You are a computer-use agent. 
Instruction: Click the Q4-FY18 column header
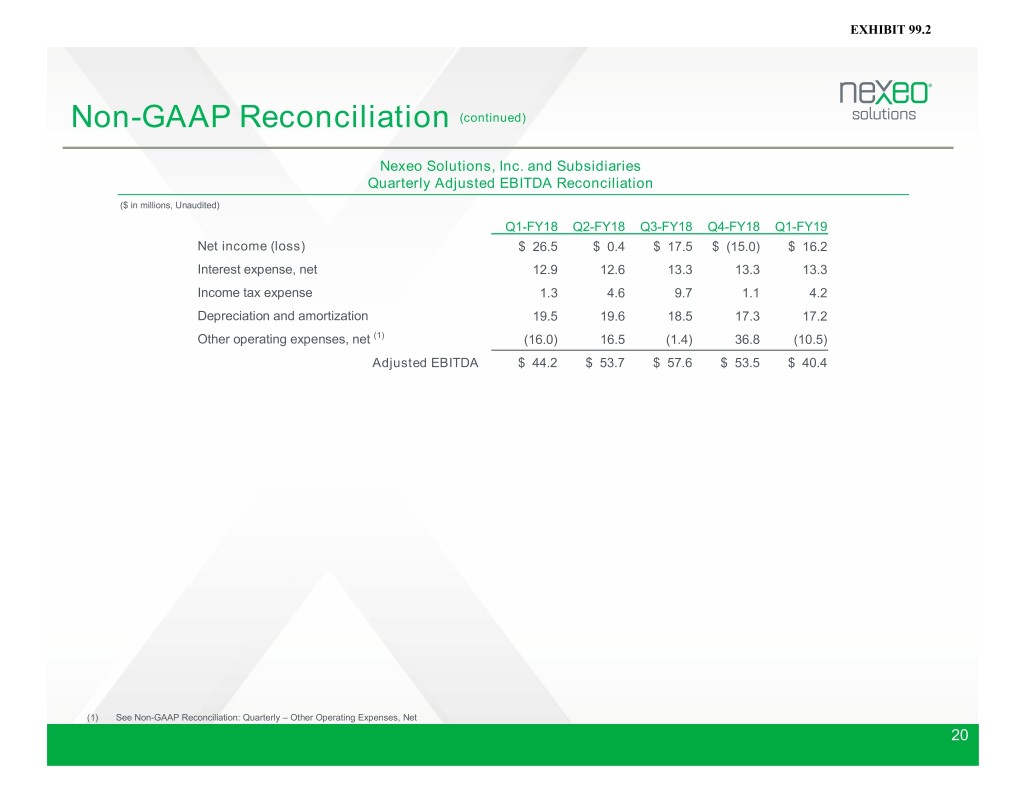tap(733, 227)
